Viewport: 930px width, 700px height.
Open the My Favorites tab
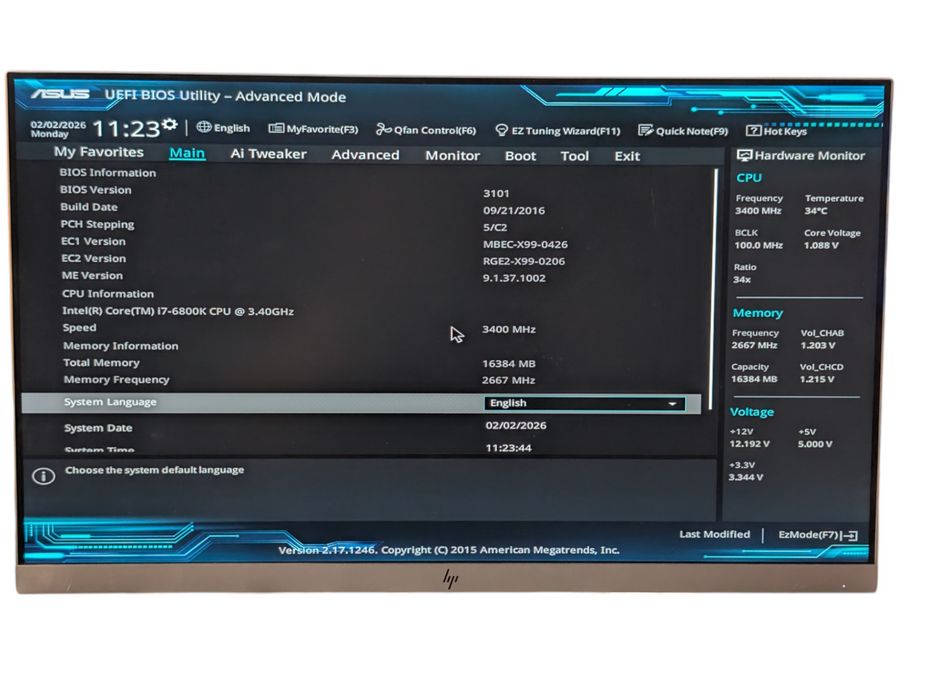click(98, 152)
